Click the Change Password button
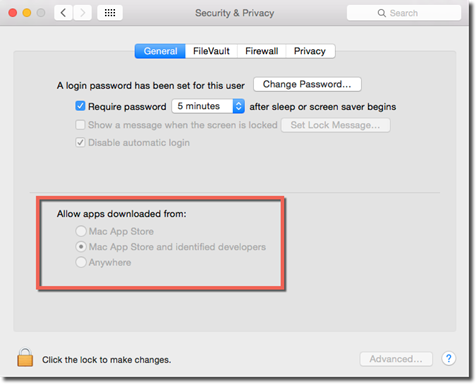The height and width of the screenshot is (384, 476). 307,84
